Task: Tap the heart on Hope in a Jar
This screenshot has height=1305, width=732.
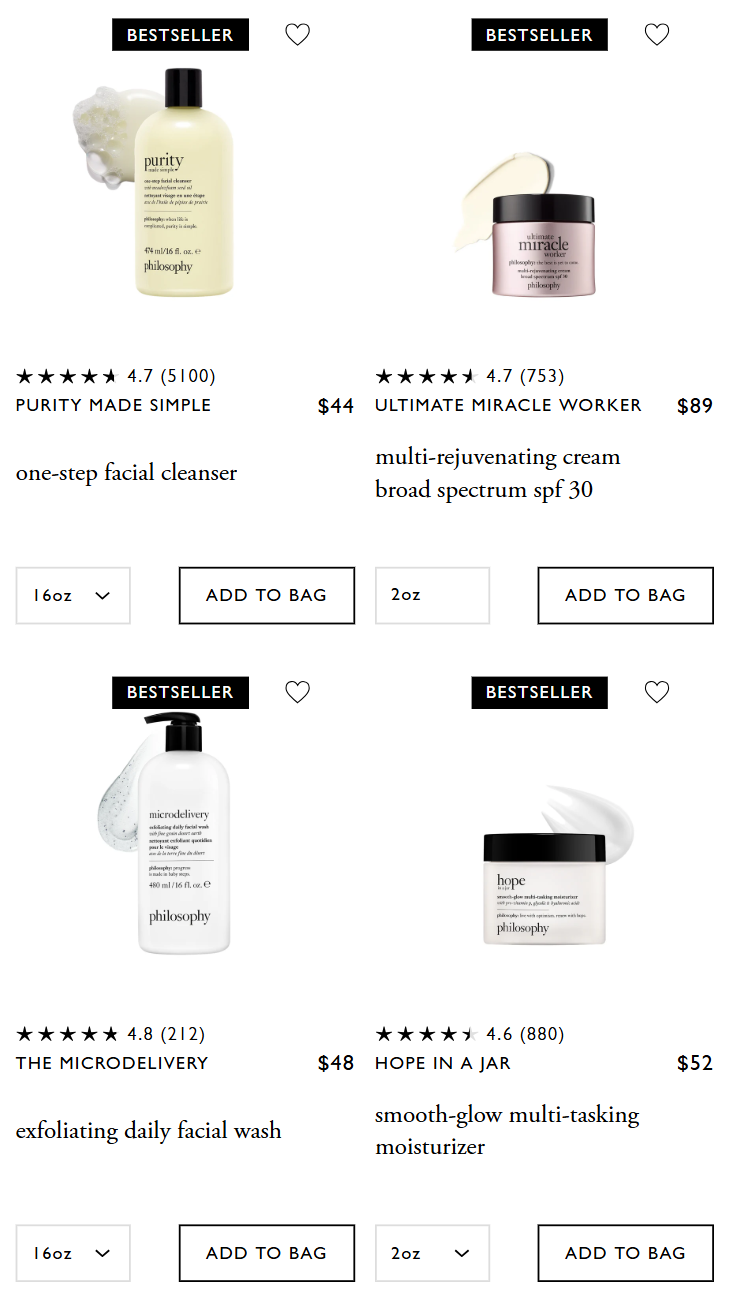Action: pos(656,692)
